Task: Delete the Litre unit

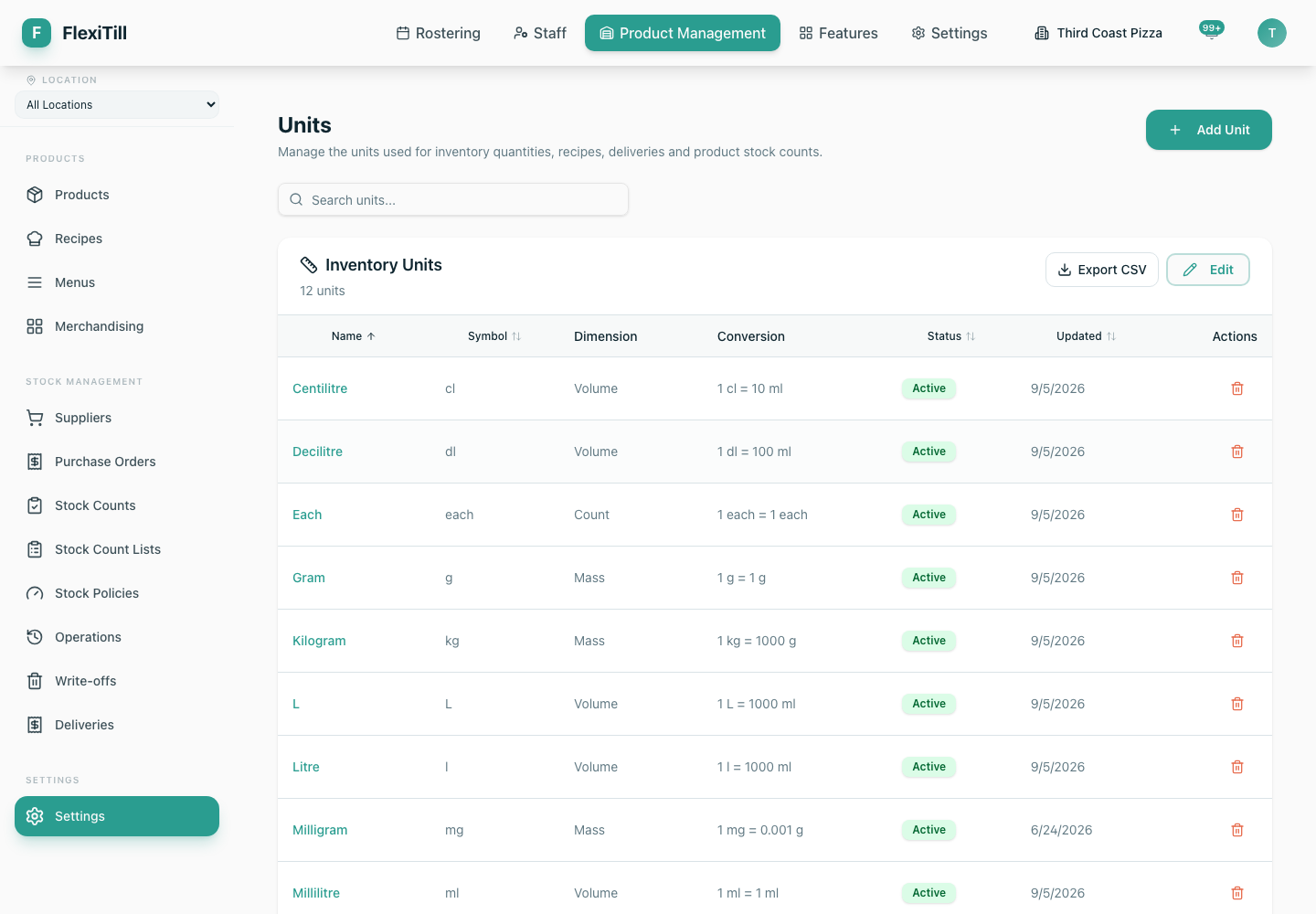Action: pos(1237,767)
